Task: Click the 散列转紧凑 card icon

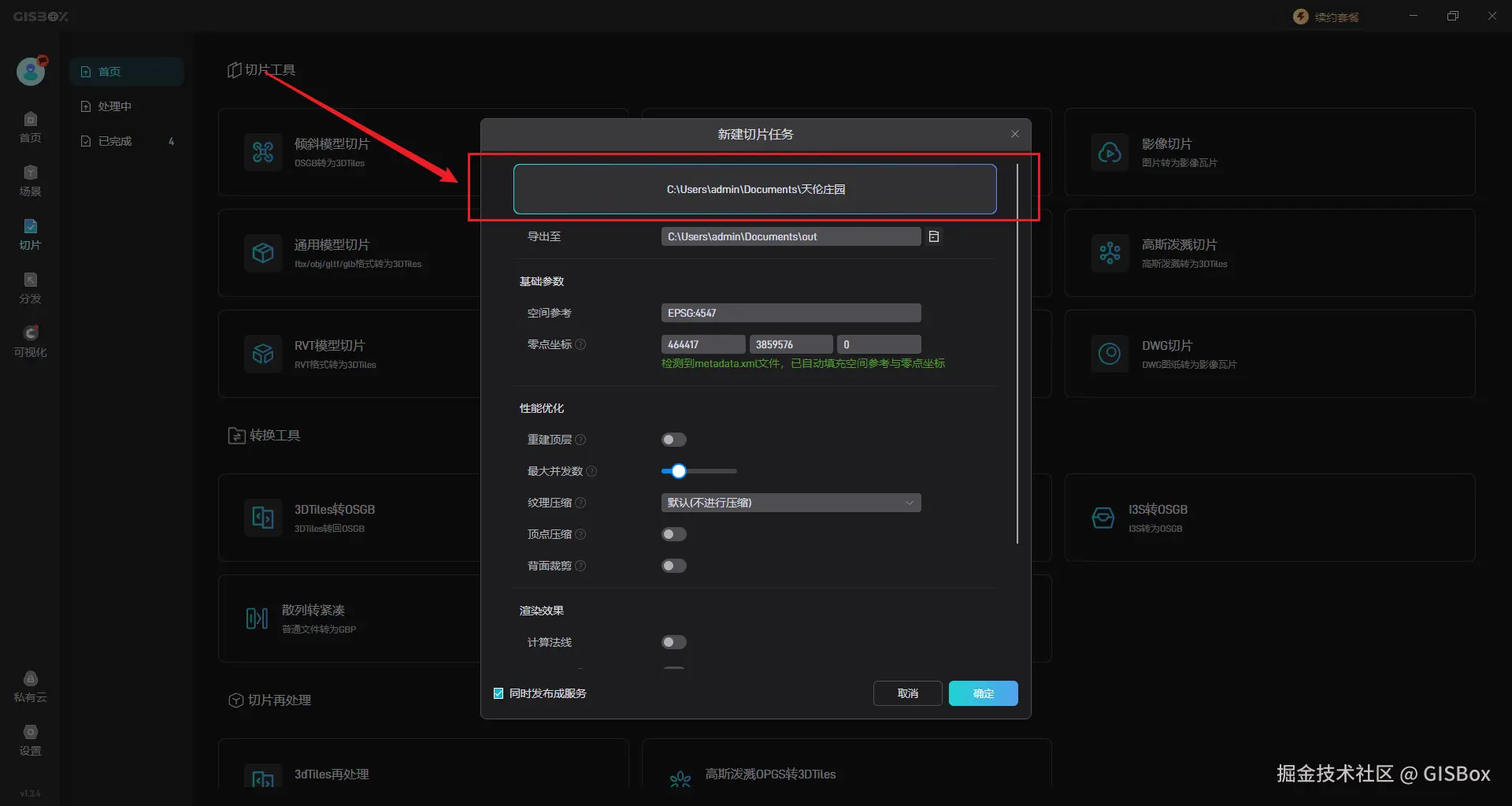Action: point(257,618)
